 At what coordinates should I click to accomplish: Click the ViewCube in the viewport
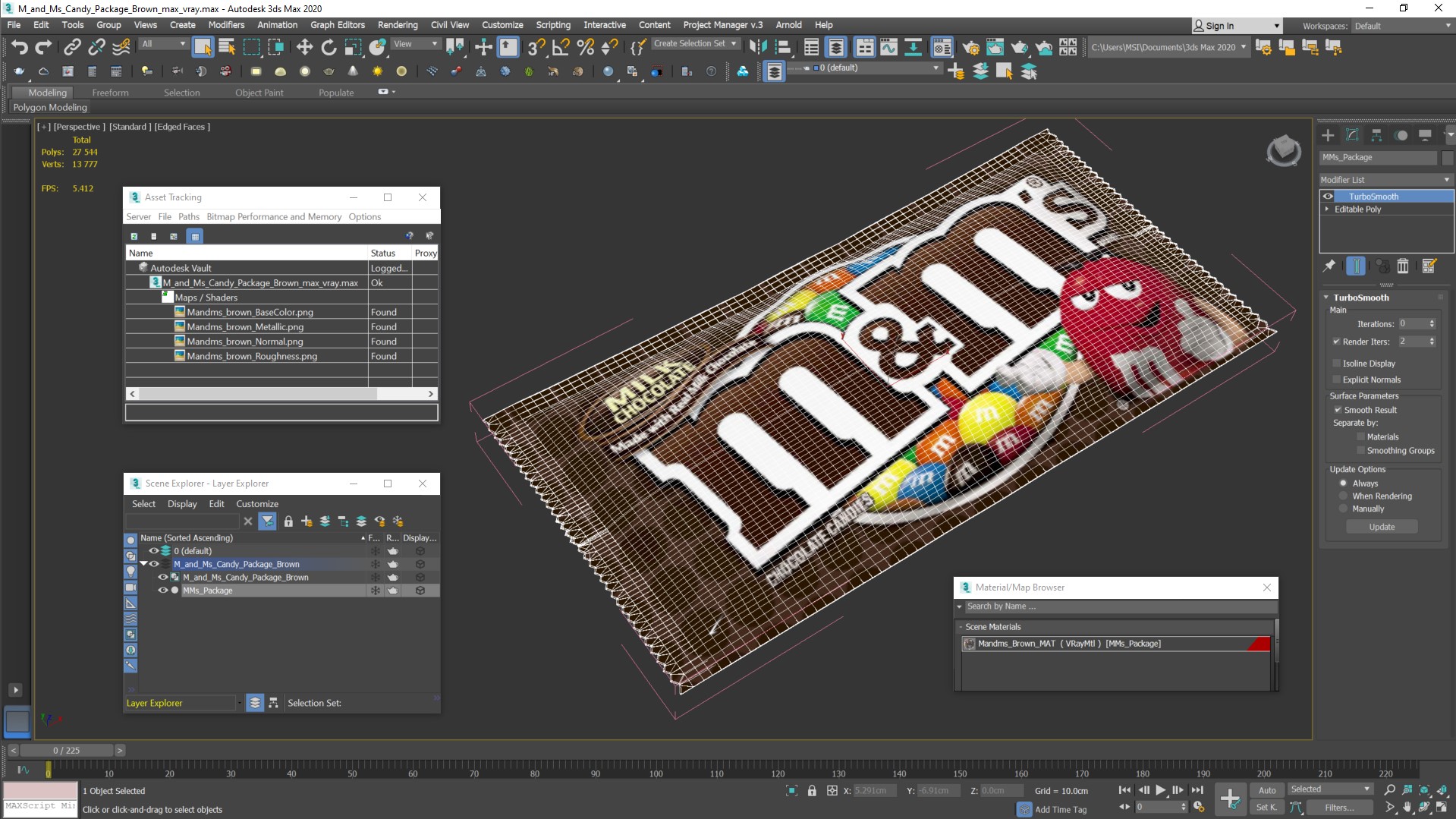point(1284,150)
